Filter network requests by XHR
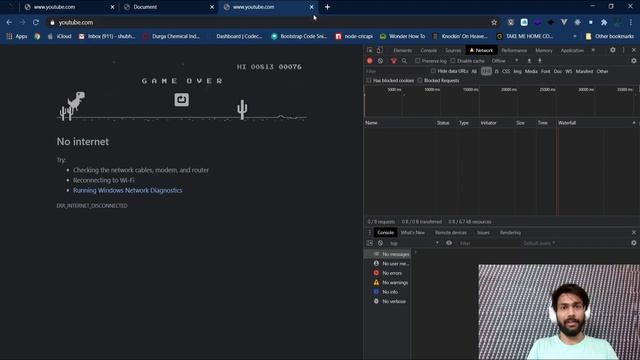The image size is (640, 360). click(x=486, y=71)
